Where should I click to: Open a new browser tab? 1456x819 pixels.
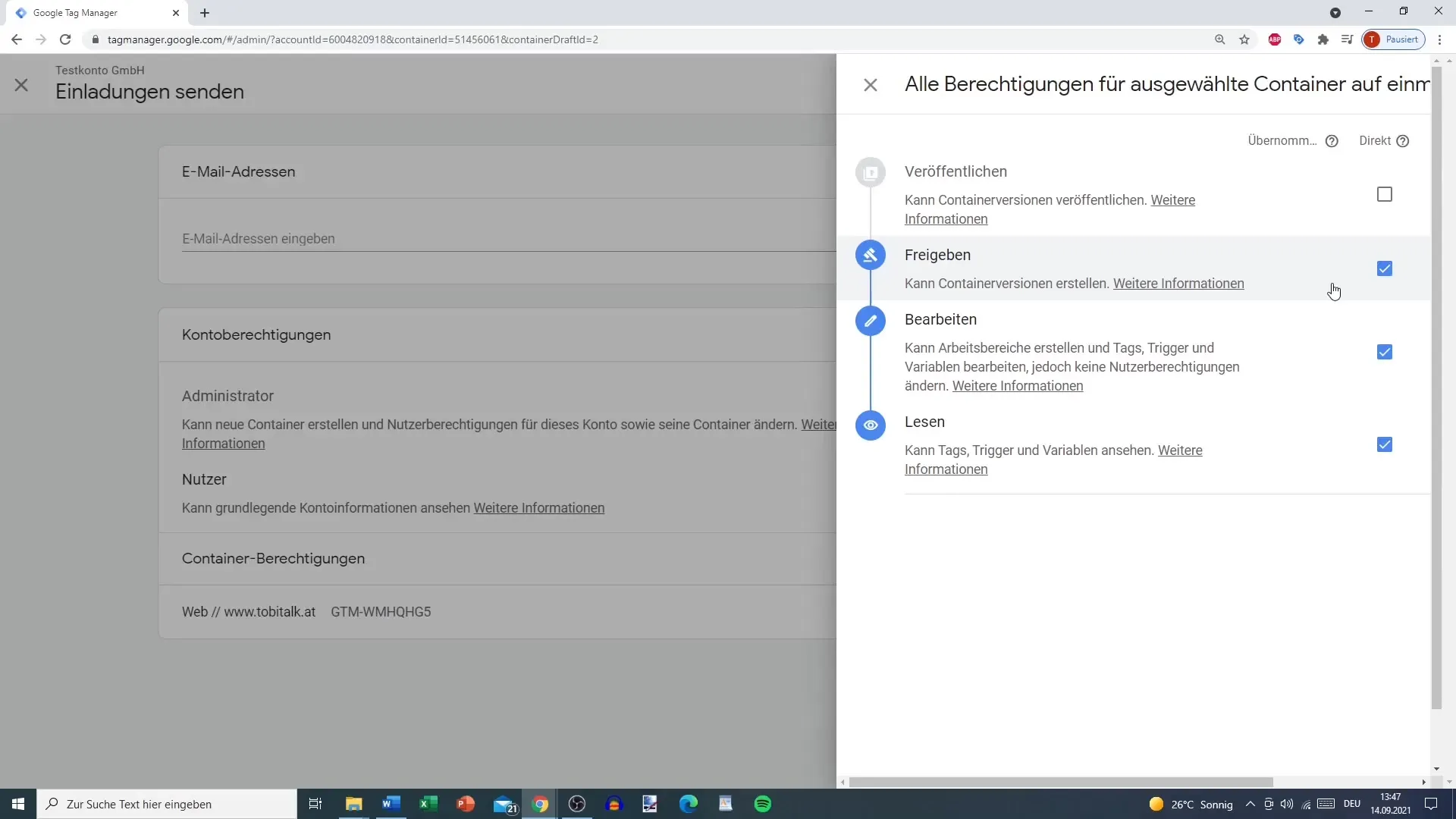click(205, 13)
